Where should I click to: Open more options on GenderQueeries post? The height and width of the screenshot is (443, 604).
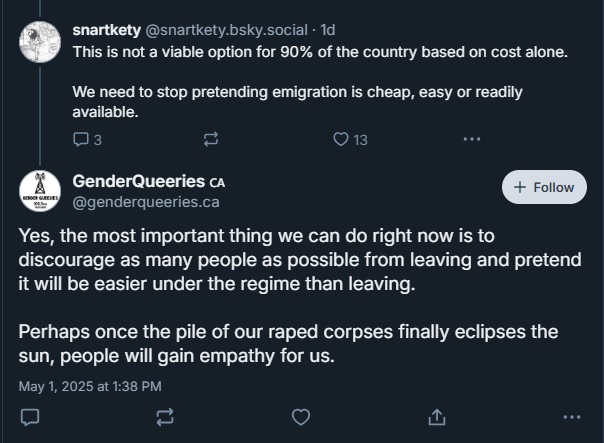[572, 415]
